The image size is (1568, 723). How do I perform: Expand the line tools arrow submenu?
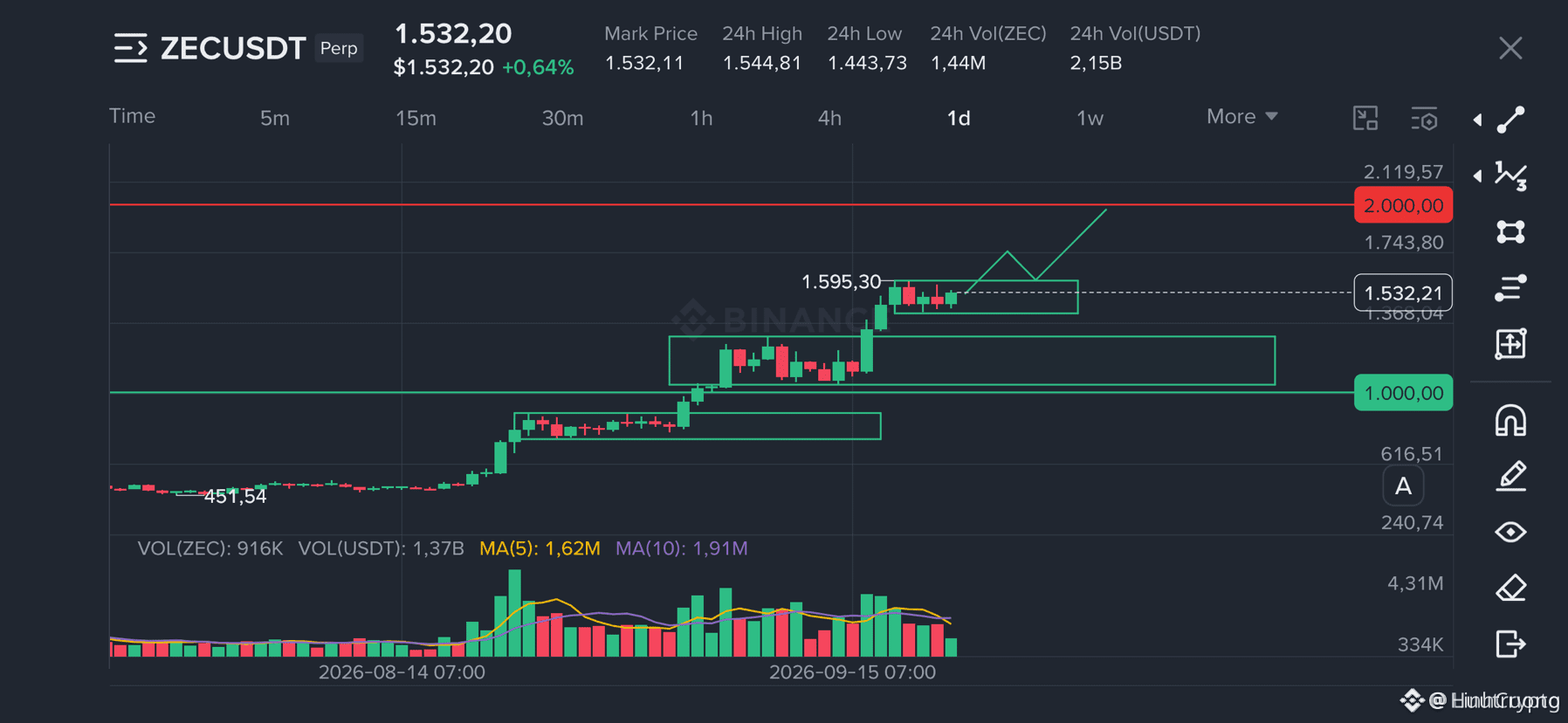tap(1477, 120)
